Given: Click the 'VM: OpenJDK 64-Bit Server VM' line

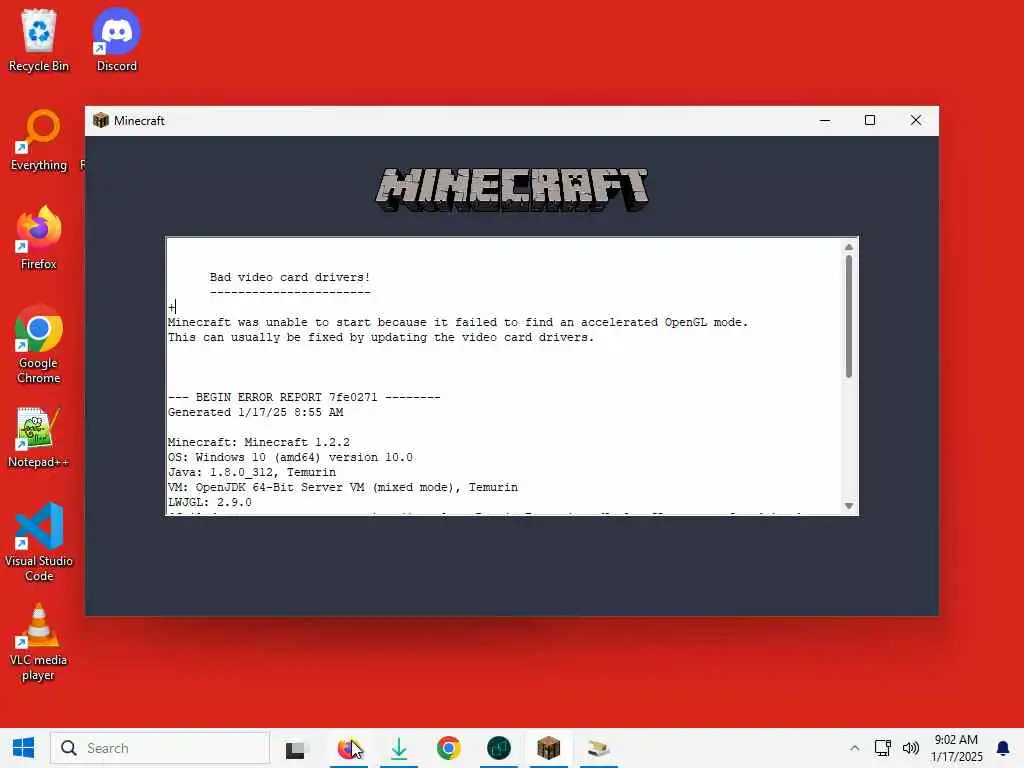Looking at the screenshot, I should (342, 487).
